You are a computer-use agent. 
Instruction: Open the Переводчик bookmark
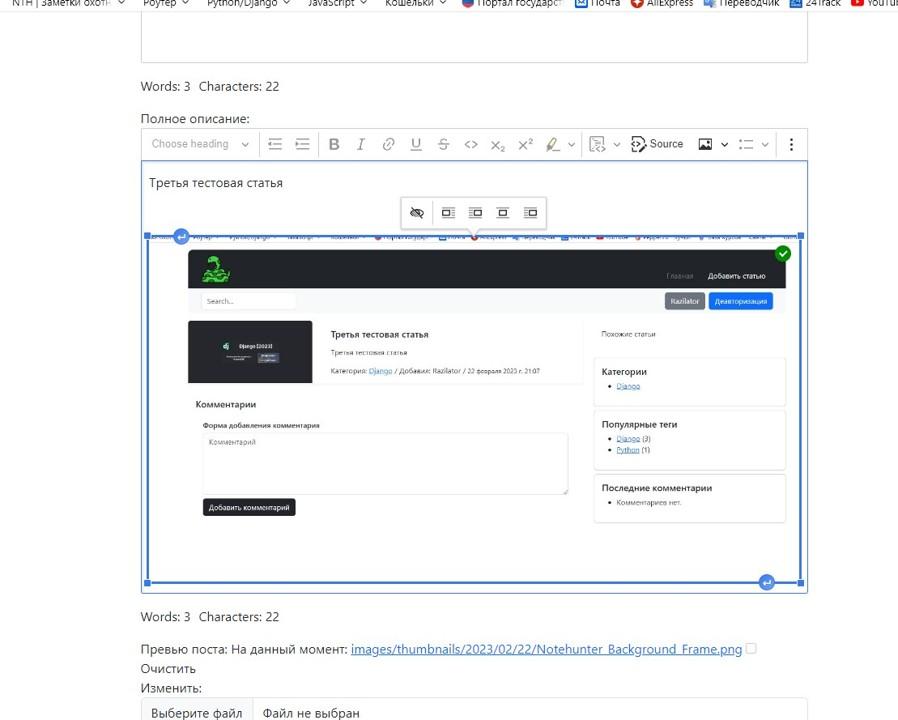coord(741,3)
